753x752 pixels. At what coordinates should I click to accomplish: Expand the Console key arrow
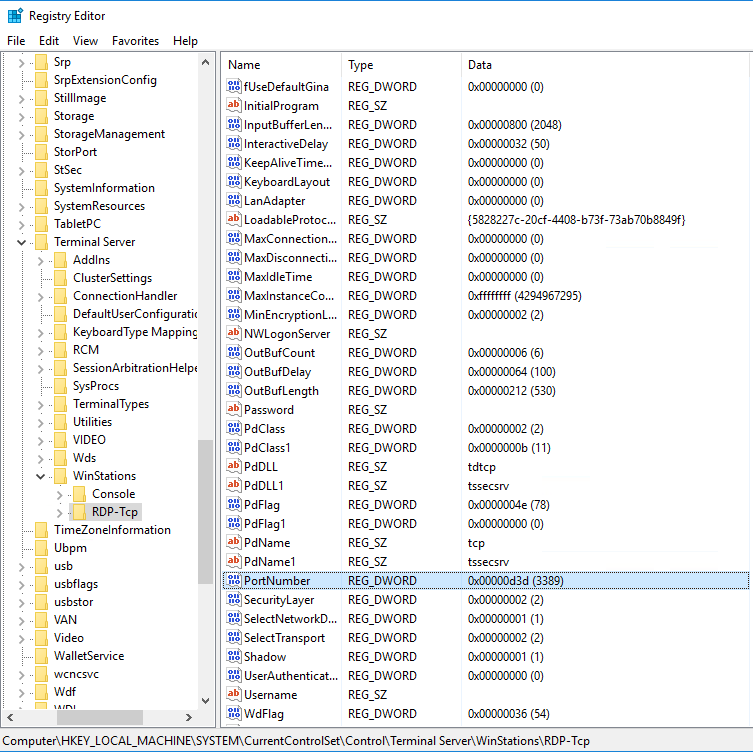60,494
